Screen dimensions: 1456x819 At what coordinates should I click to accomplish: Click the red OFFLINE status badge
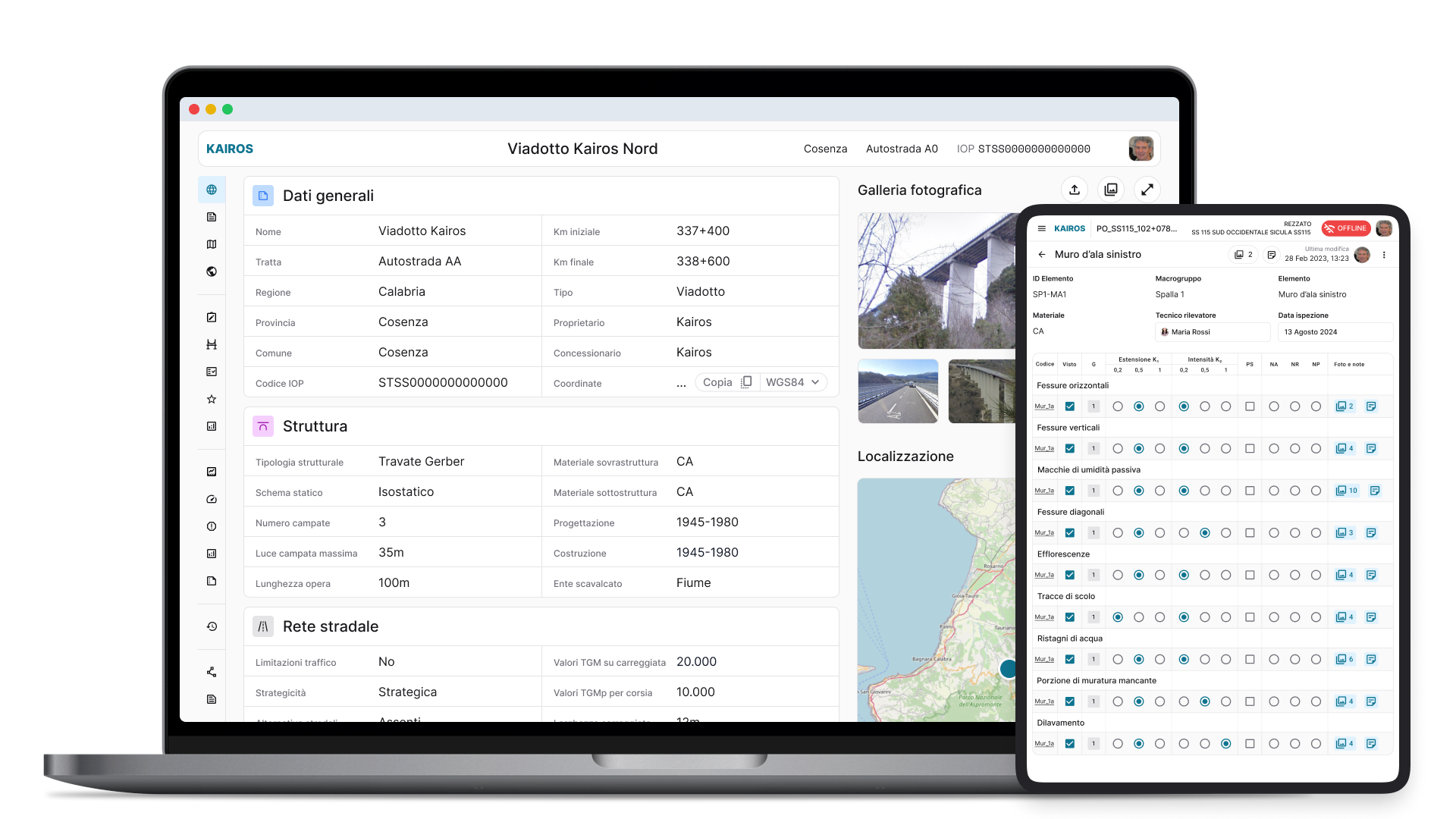tap(1345, 228)
